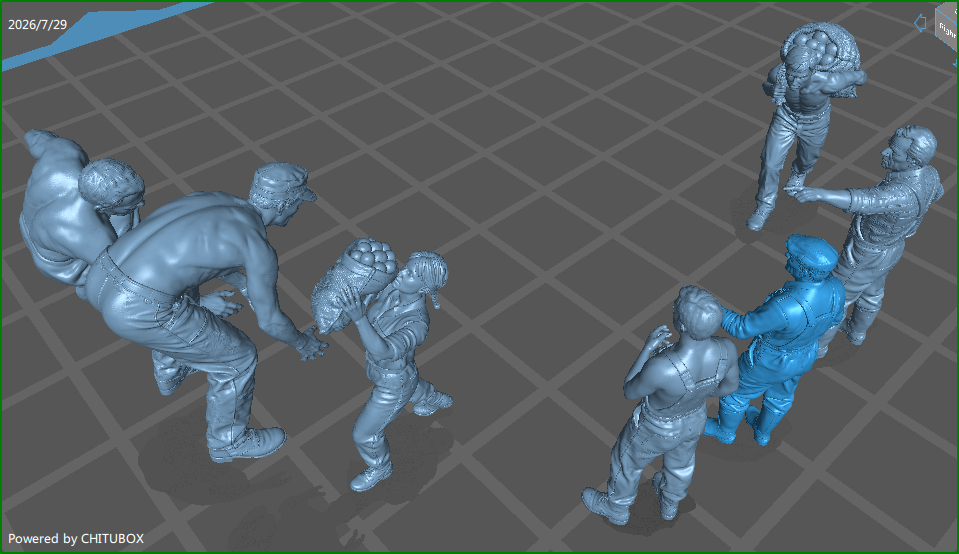Click the top face of the view cube
The width and height of the screenshot is (959, 554).
click(x=950, y=7)
